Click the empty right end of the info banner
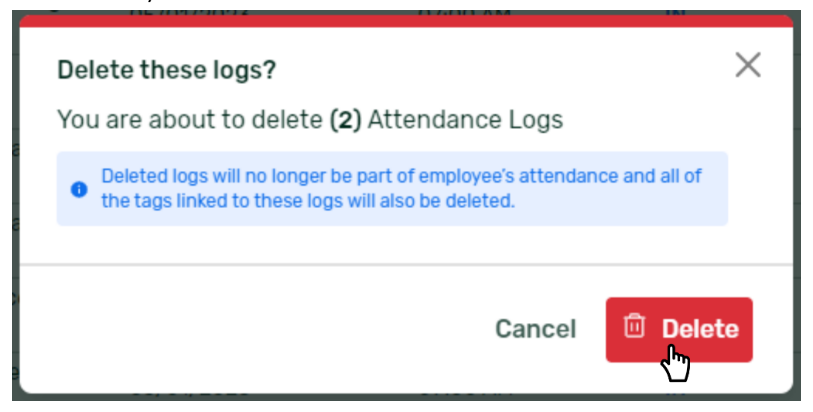813x412 pixels. click(716, 189)
